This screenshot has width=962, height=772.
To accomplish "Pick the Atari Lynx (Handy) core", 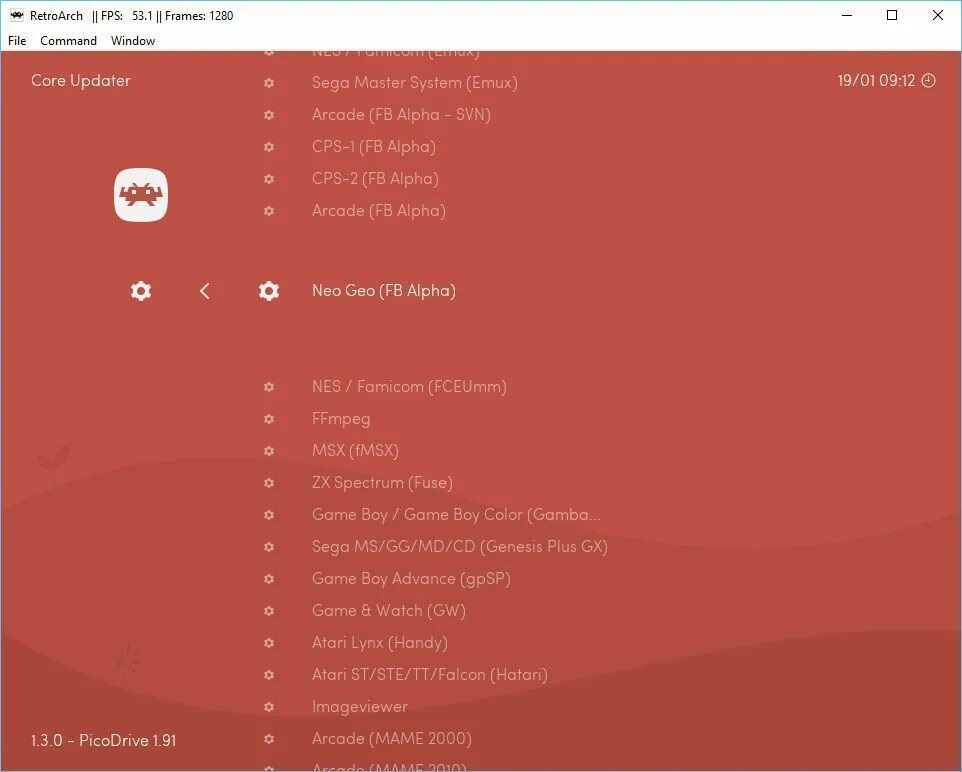I will coord(380,643).
